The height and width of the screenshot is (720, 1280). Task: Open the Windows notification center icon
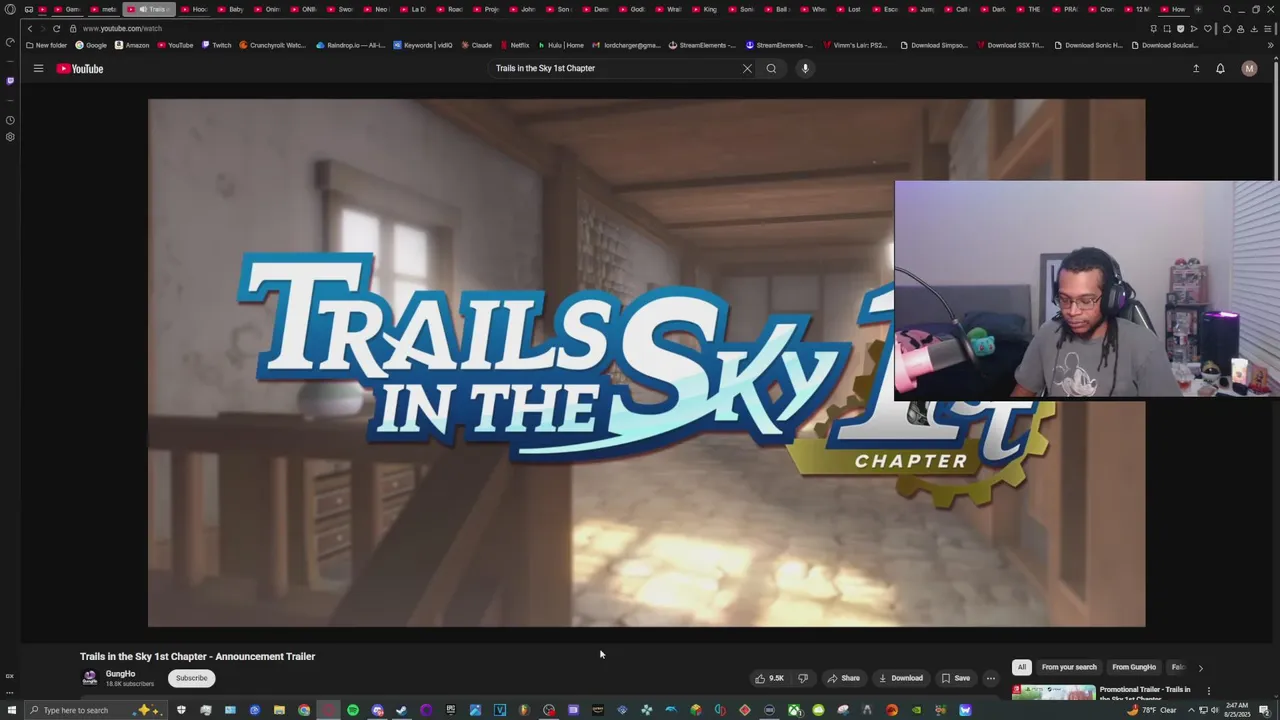pyautogui.click(x=1265, y=710)
